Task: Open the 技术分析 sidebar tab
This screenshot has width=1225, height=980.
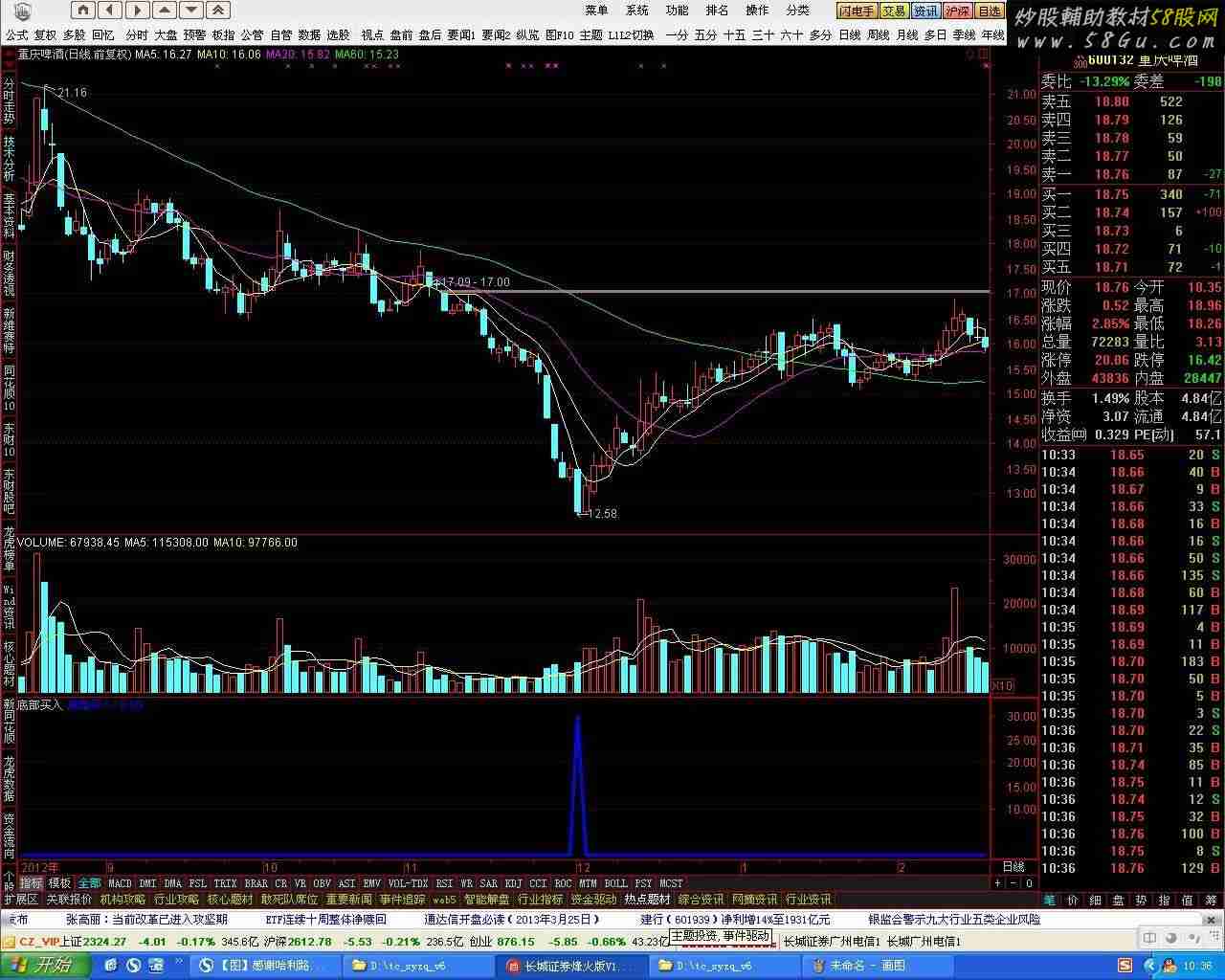Action: pos(9,159)
